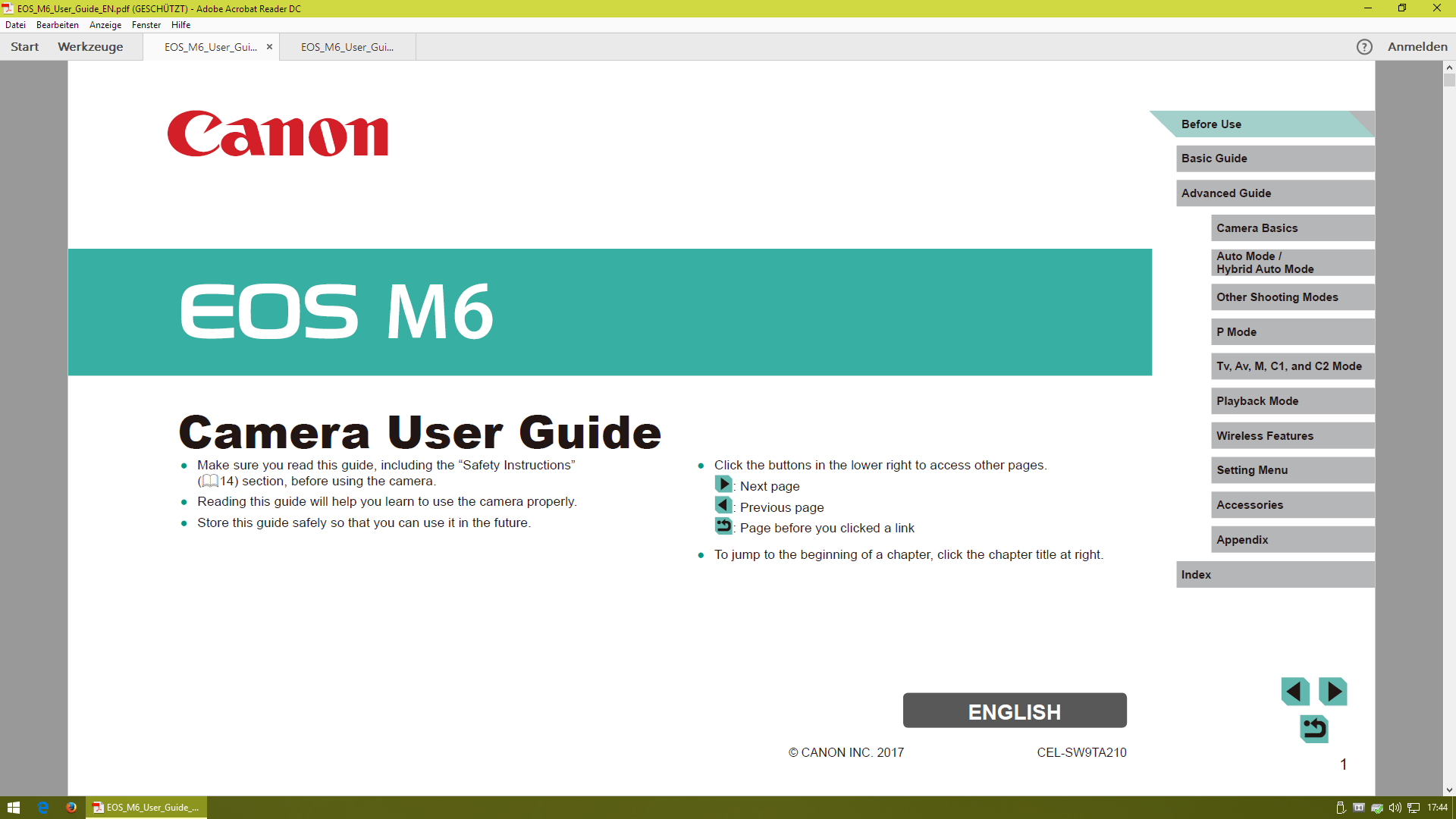Select the EOS_M6_User_Guide taskbar item

[x=146, y=808]
